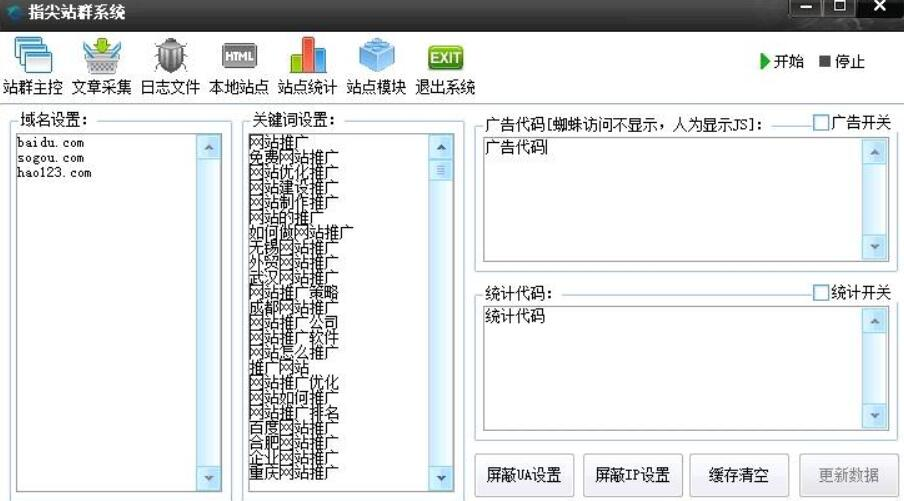
Task: Select the baidu.com domain line
Action: click(x=51, y=142)
